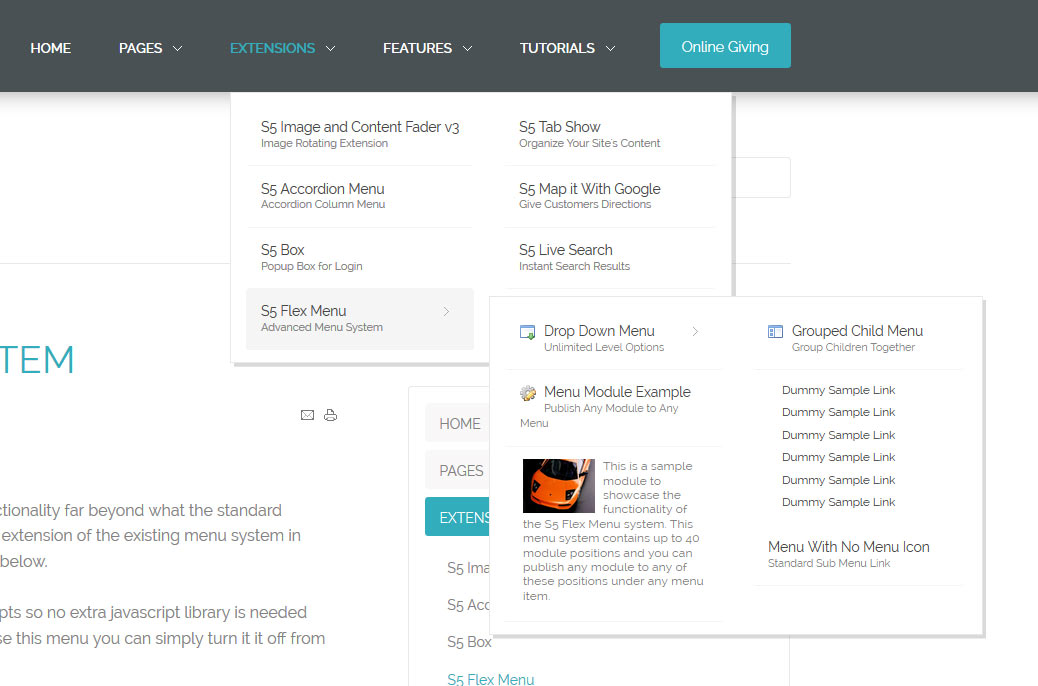The image size is (1038, 686).
Task: Click the print icon
Action: (x=331, y=415)
